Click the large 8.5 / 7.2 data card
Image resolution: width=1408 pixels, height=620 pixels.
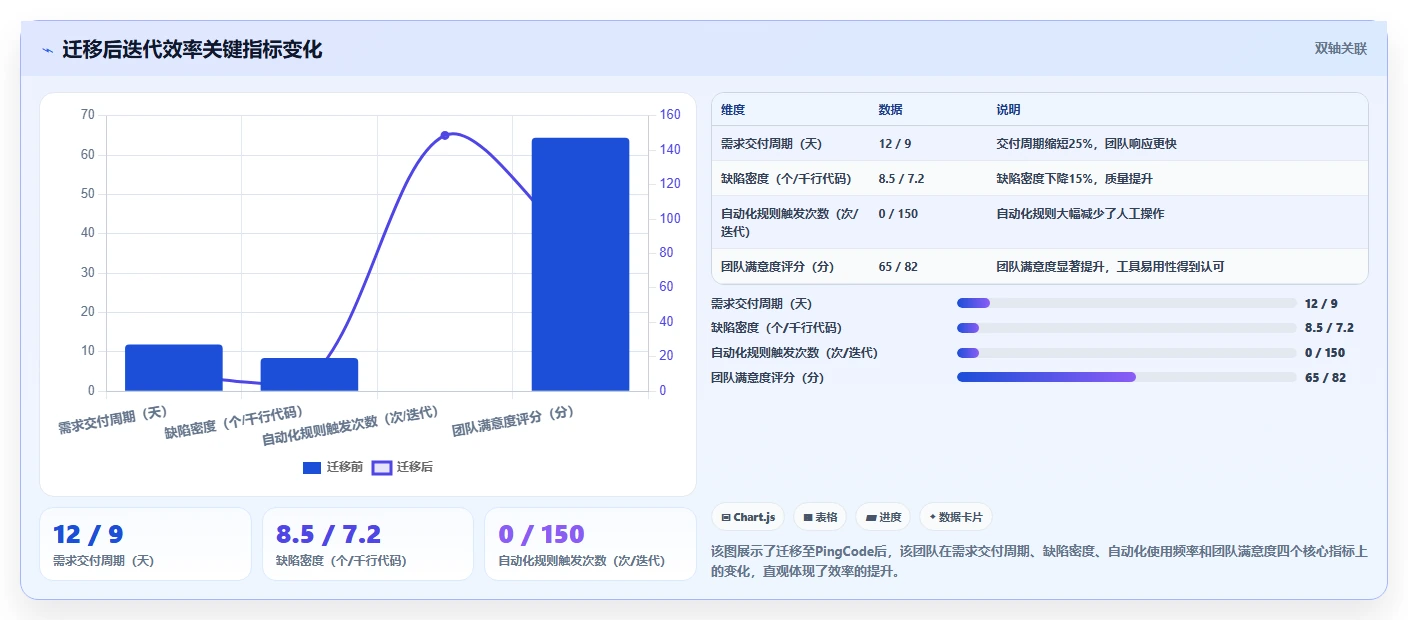click(367, 544)
